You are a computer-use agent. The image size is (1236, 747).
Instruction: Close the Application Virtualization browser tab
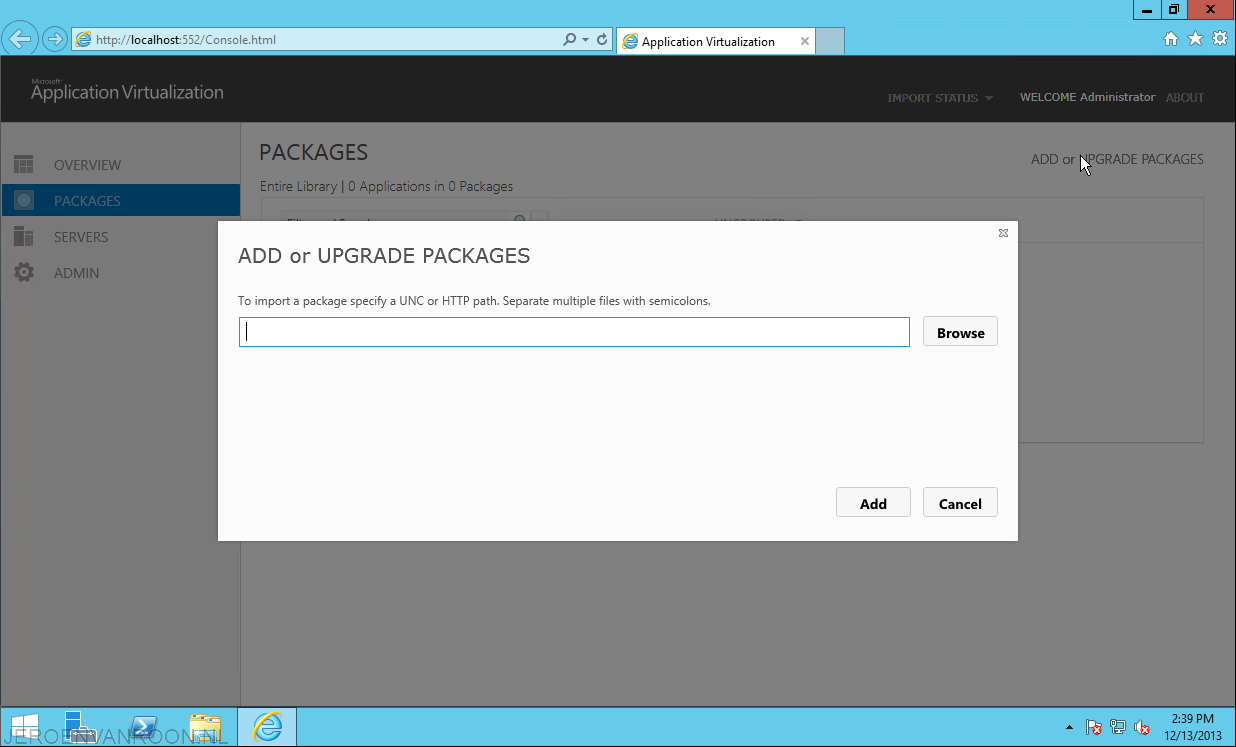(x=805, y=41)
